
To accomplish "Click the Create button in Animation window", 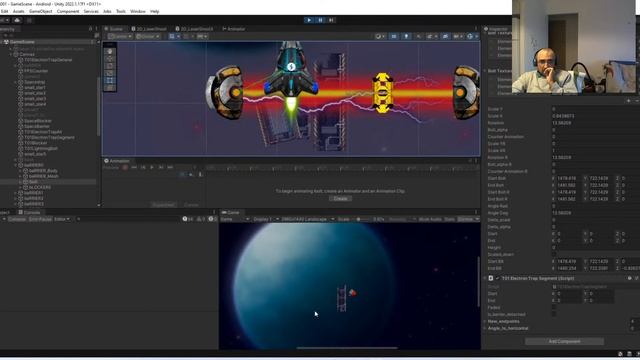I will [x=340, y=198].
